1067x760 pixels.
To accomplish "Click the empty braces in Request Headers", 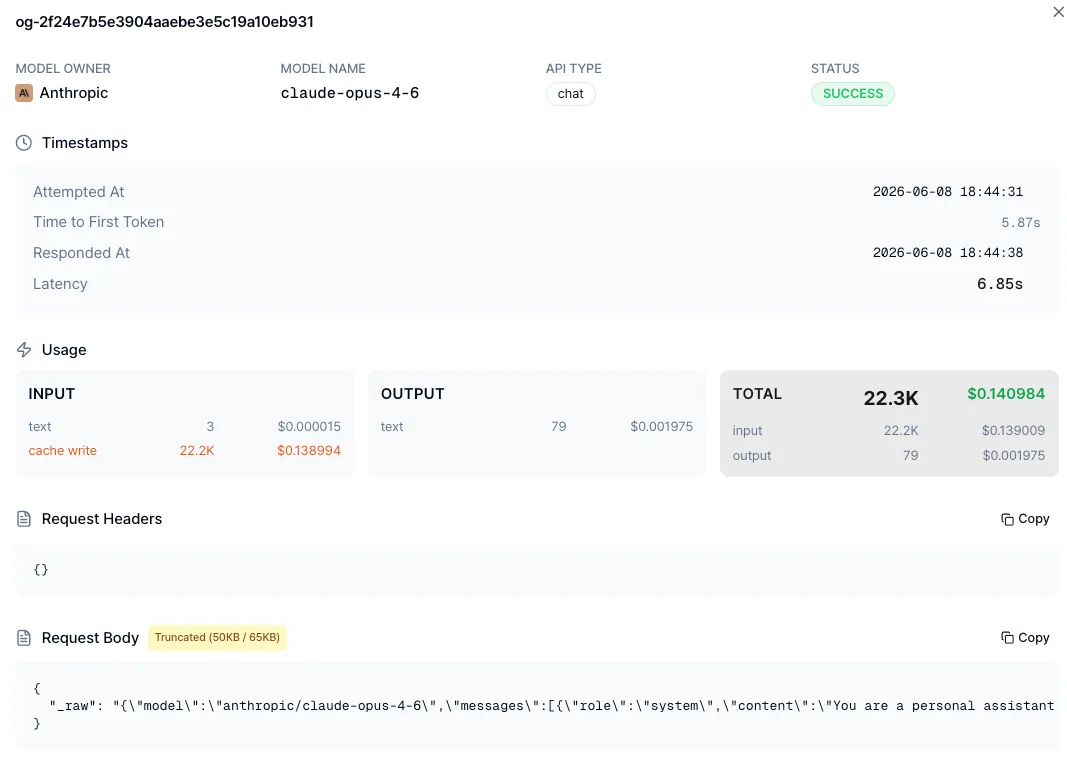I will coord(41,569).
